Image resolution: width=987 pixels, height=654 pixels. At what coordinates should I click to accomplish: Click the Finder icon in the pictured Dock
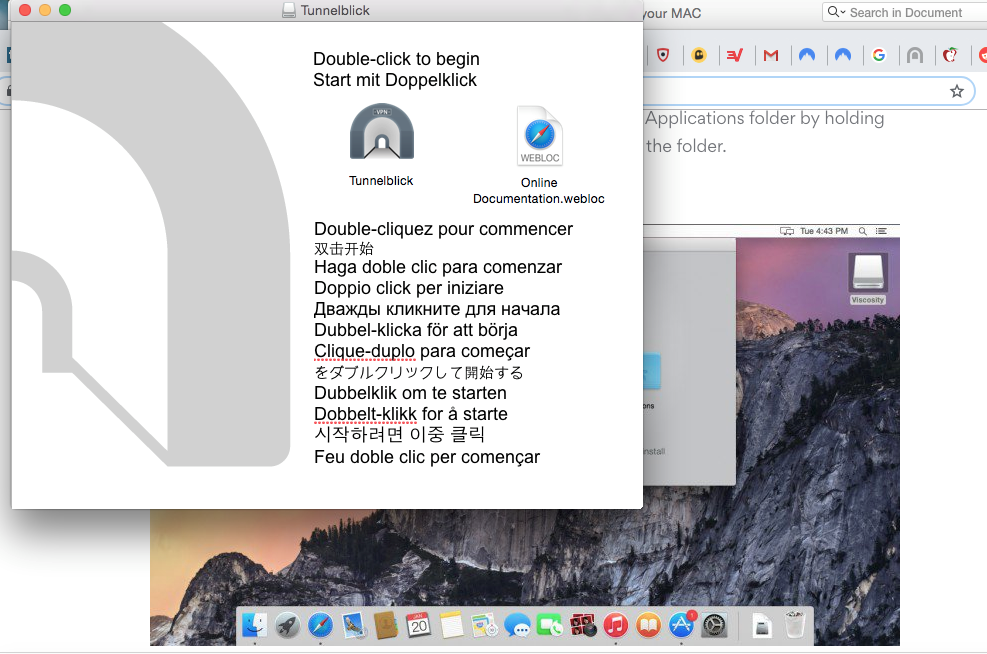254,626
